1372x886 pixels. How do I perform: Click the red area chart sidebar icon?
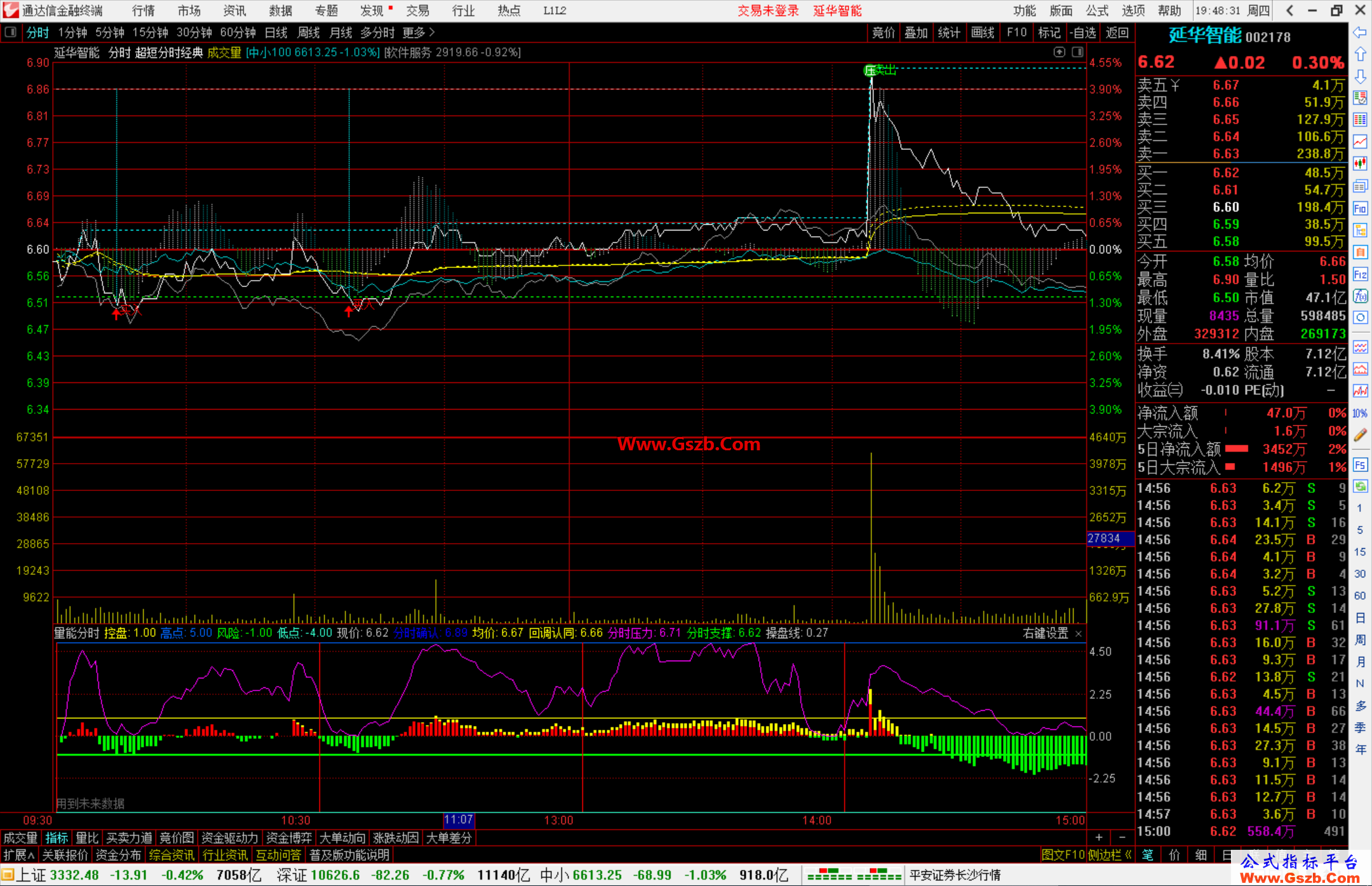[x=1360, y=369]
